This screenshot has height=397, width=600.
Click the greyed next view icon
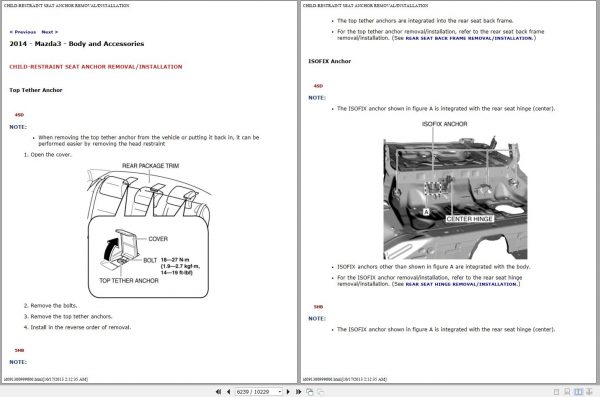[x=321, y=392]
